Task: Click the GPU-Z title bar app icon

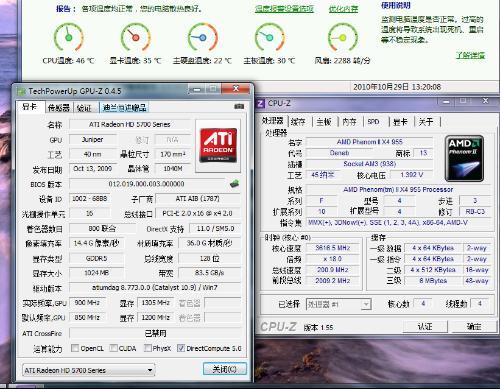Action: (x=21, y=91)
